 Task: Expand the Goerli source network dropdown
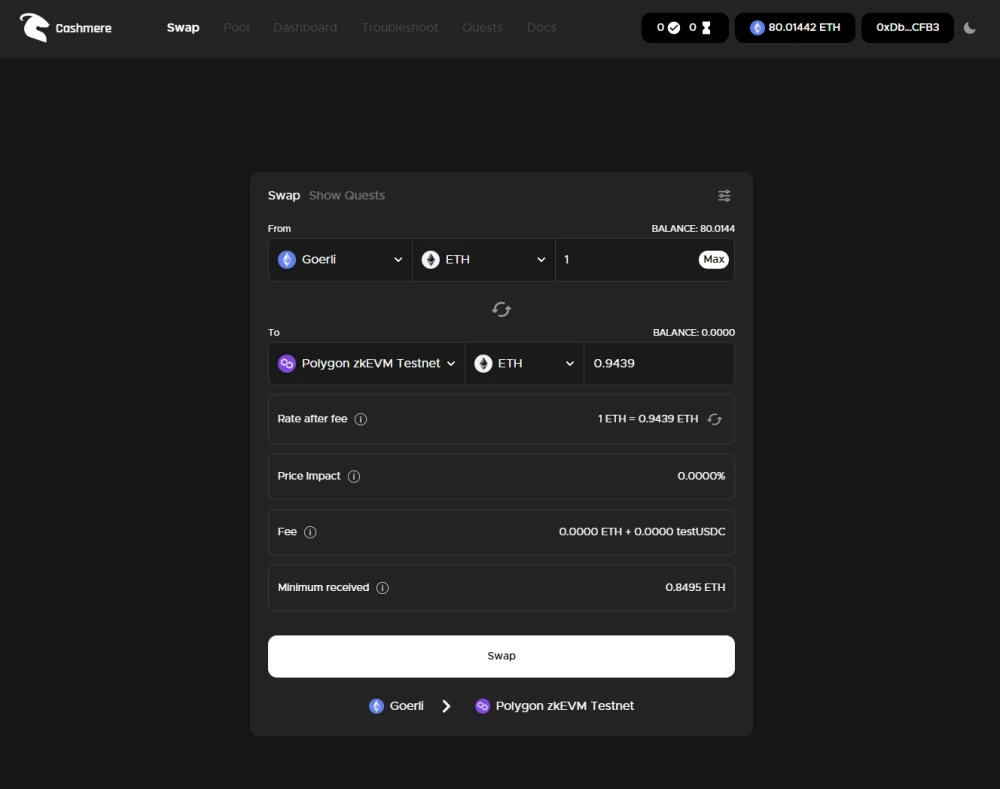pos(341,260)
